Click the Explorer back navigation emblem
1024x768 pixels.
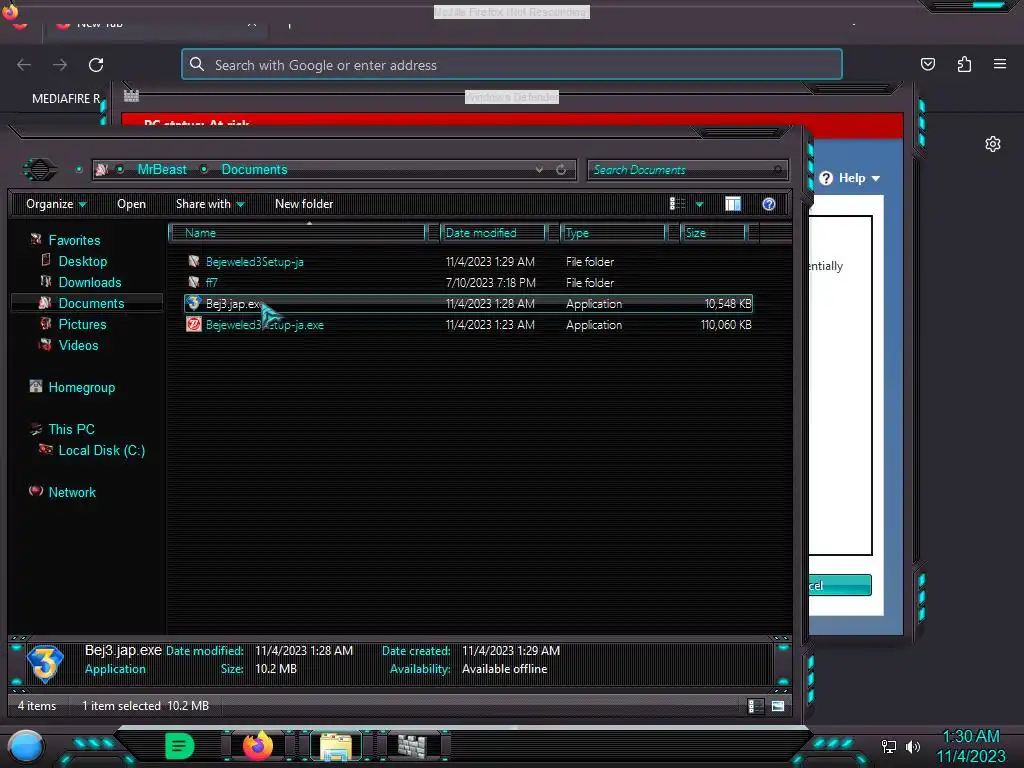(40, 170)
